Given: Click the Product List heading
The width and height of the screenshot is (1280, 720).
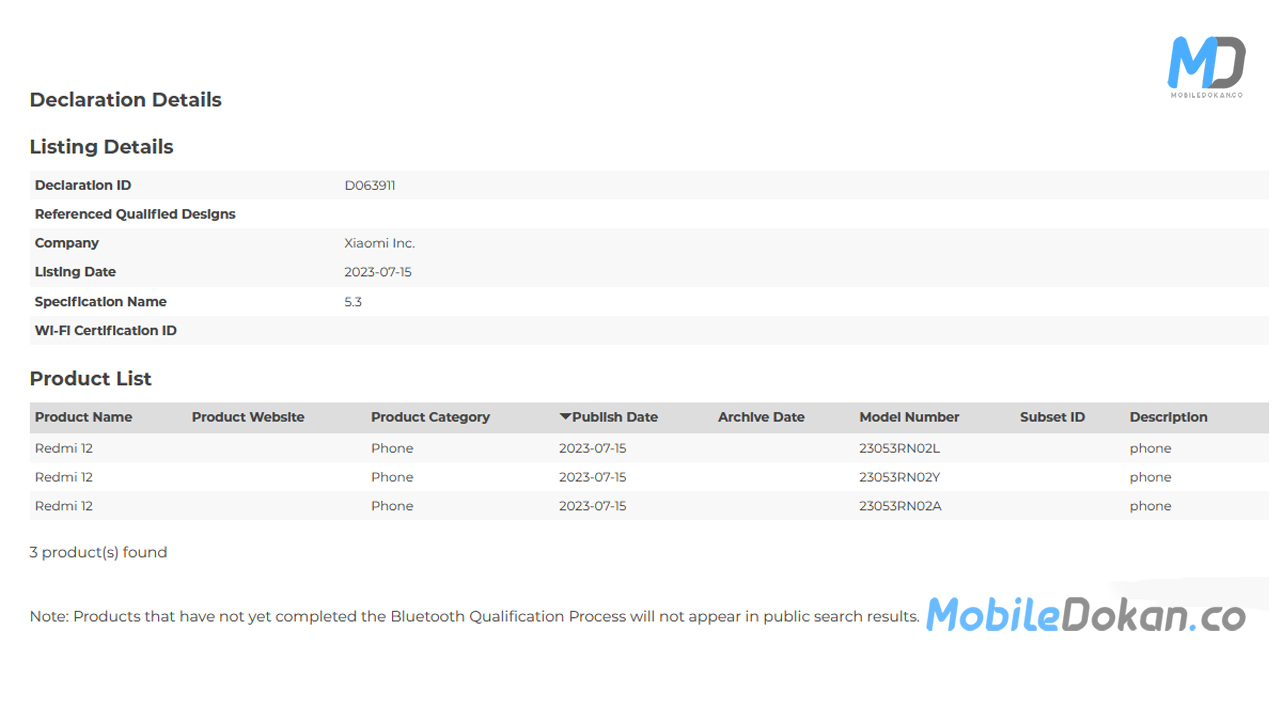Looking at the screenshot, I should tap(90, 379).
